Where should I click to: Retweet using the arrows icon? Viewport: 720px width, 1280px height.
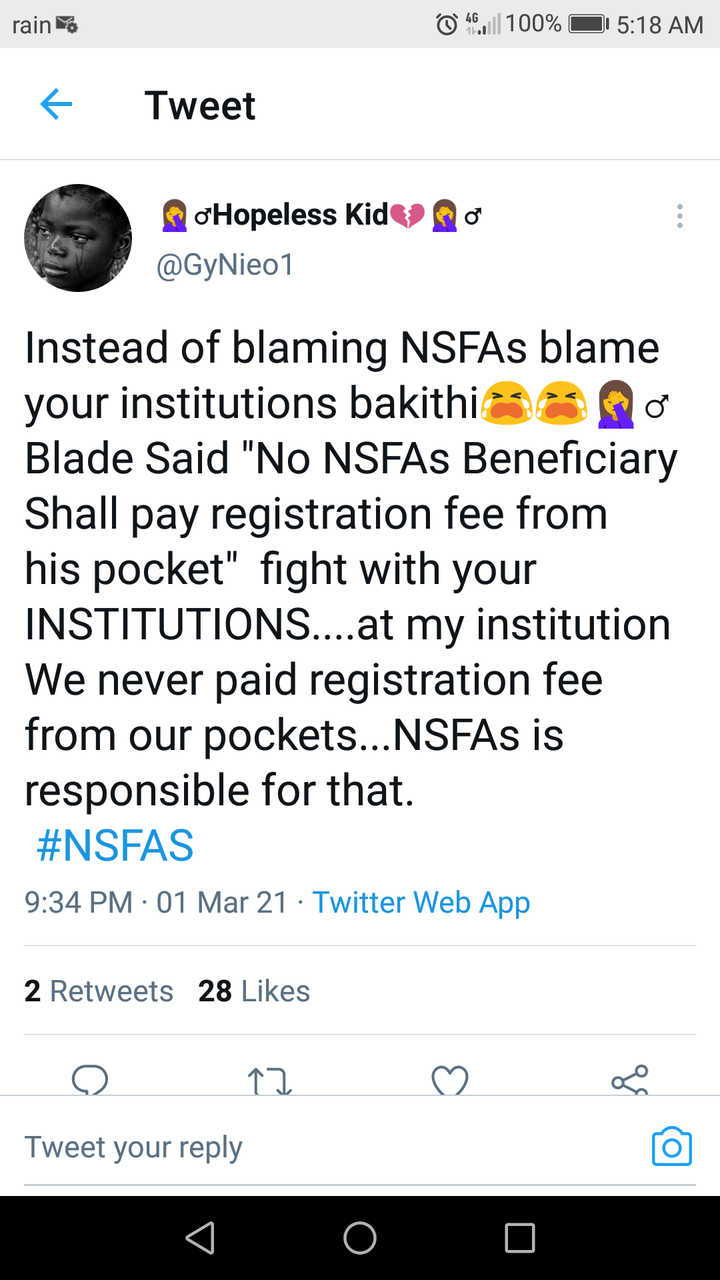[269, 1080]
